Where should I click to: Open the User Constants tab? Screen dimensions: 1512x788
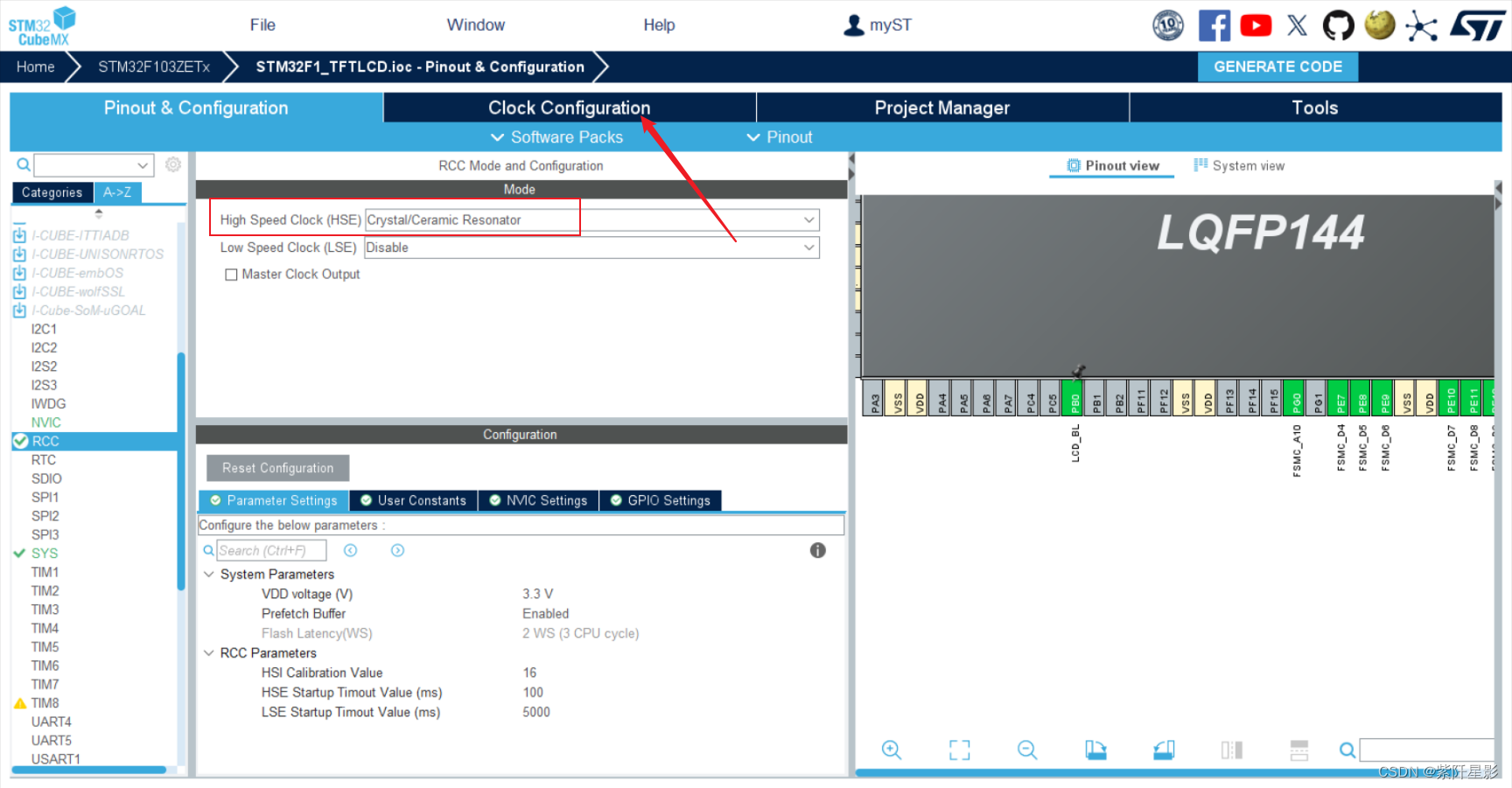tap(414, 500)
